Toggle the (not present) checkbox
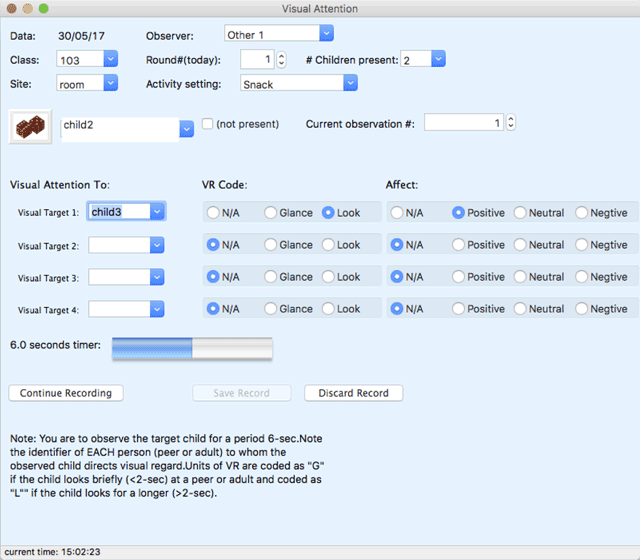Screen dimensions: 640x560 208,124
